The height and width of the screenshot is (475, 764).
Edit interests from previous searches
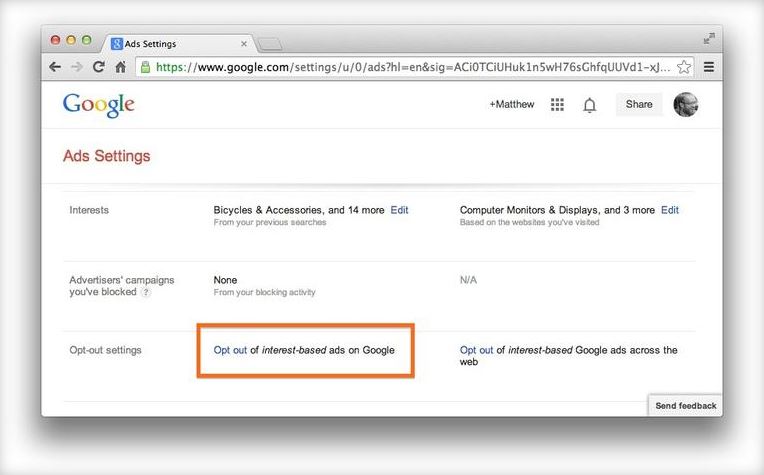coord(399,210)
